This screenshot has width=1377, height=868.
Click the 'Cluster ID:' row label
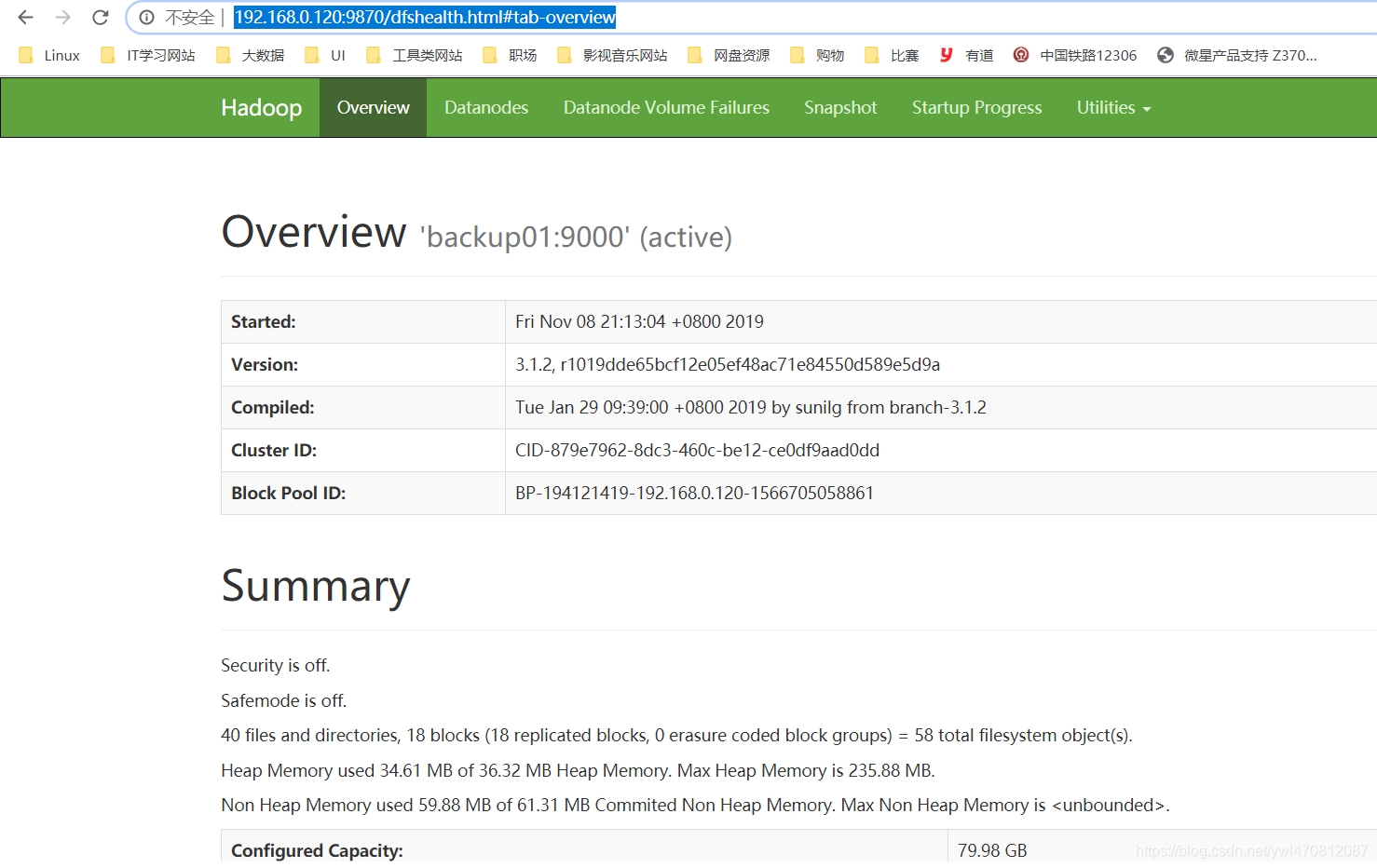tap(274, 450)
